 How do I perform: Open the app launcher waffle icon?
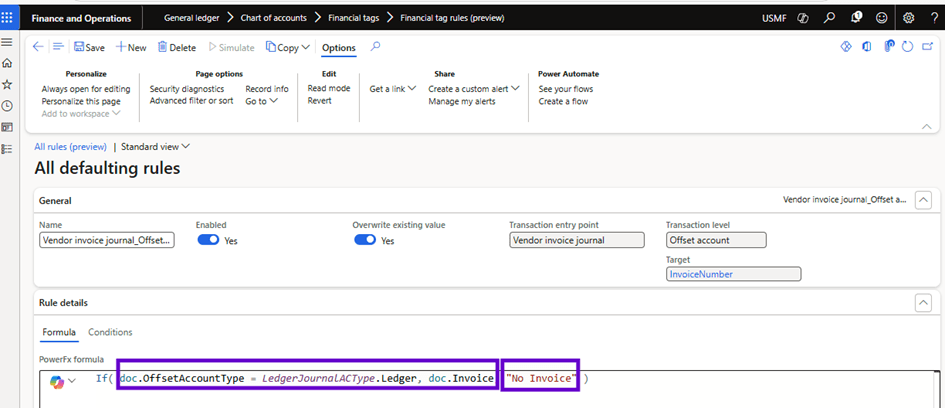tap(9, 17)
